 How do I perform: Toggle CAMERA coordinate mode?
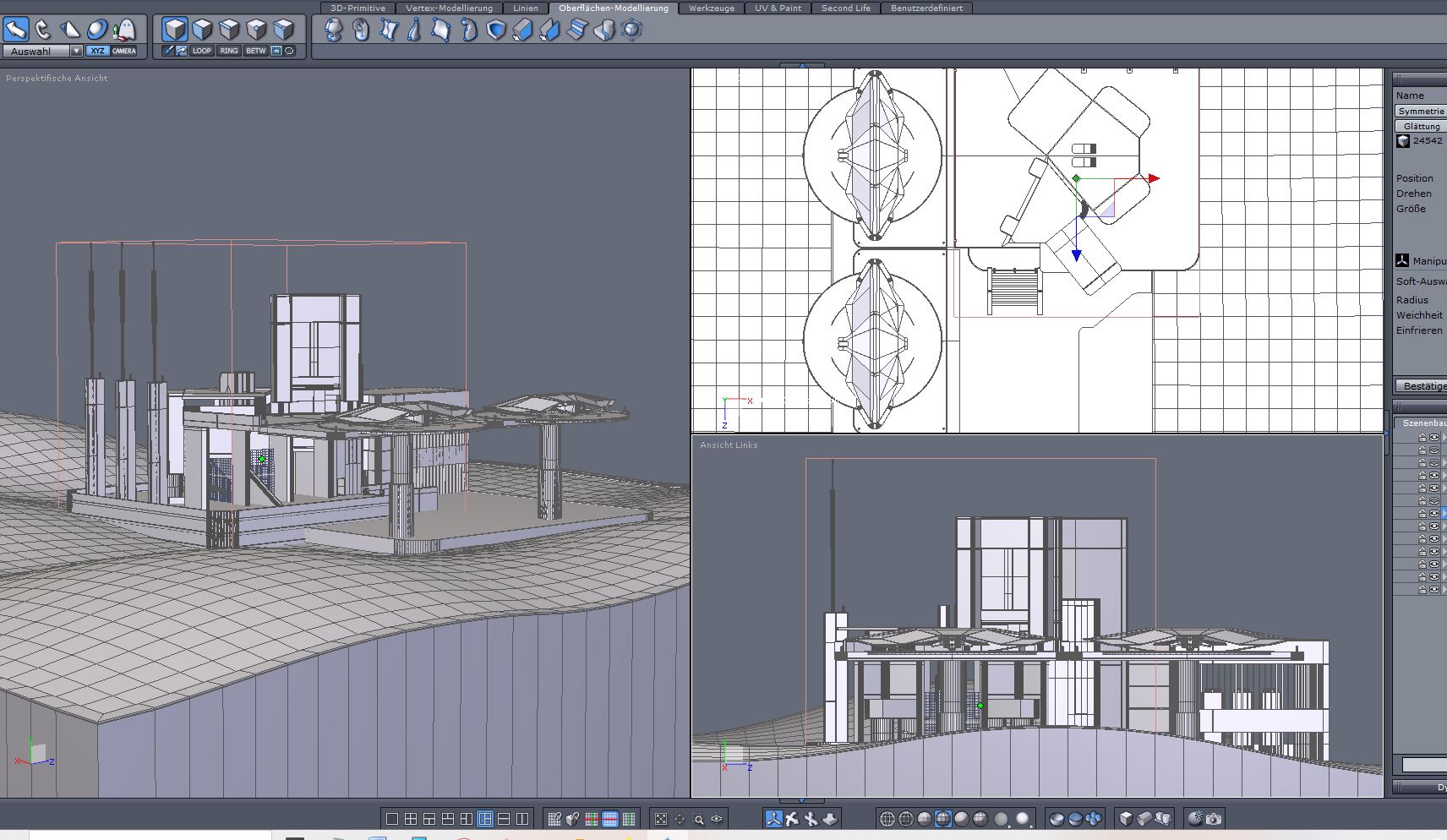click(x=124, y=51)
